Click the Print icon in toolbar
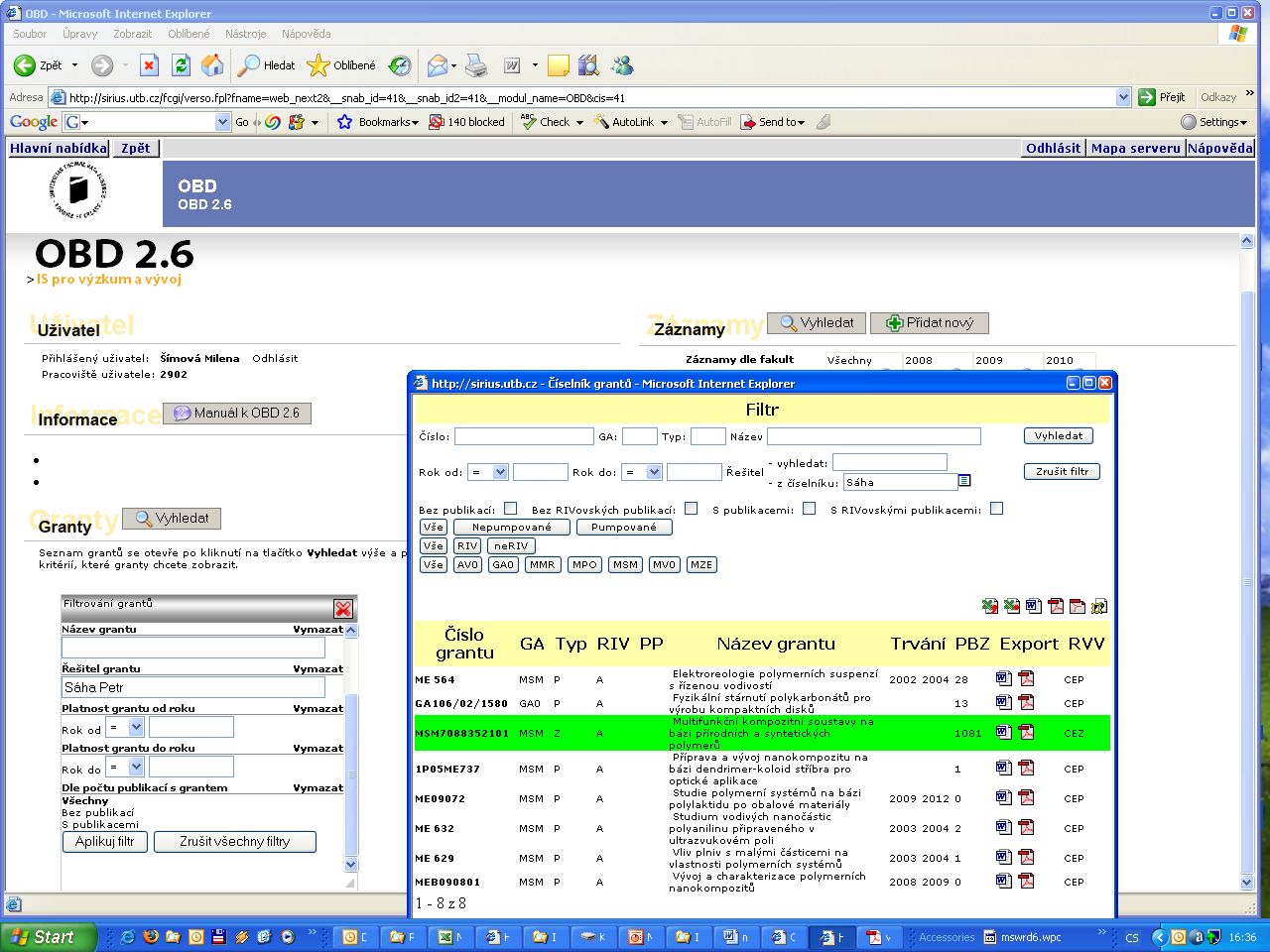Screen dimensions: 1270x952 click(x=477, y=65)
